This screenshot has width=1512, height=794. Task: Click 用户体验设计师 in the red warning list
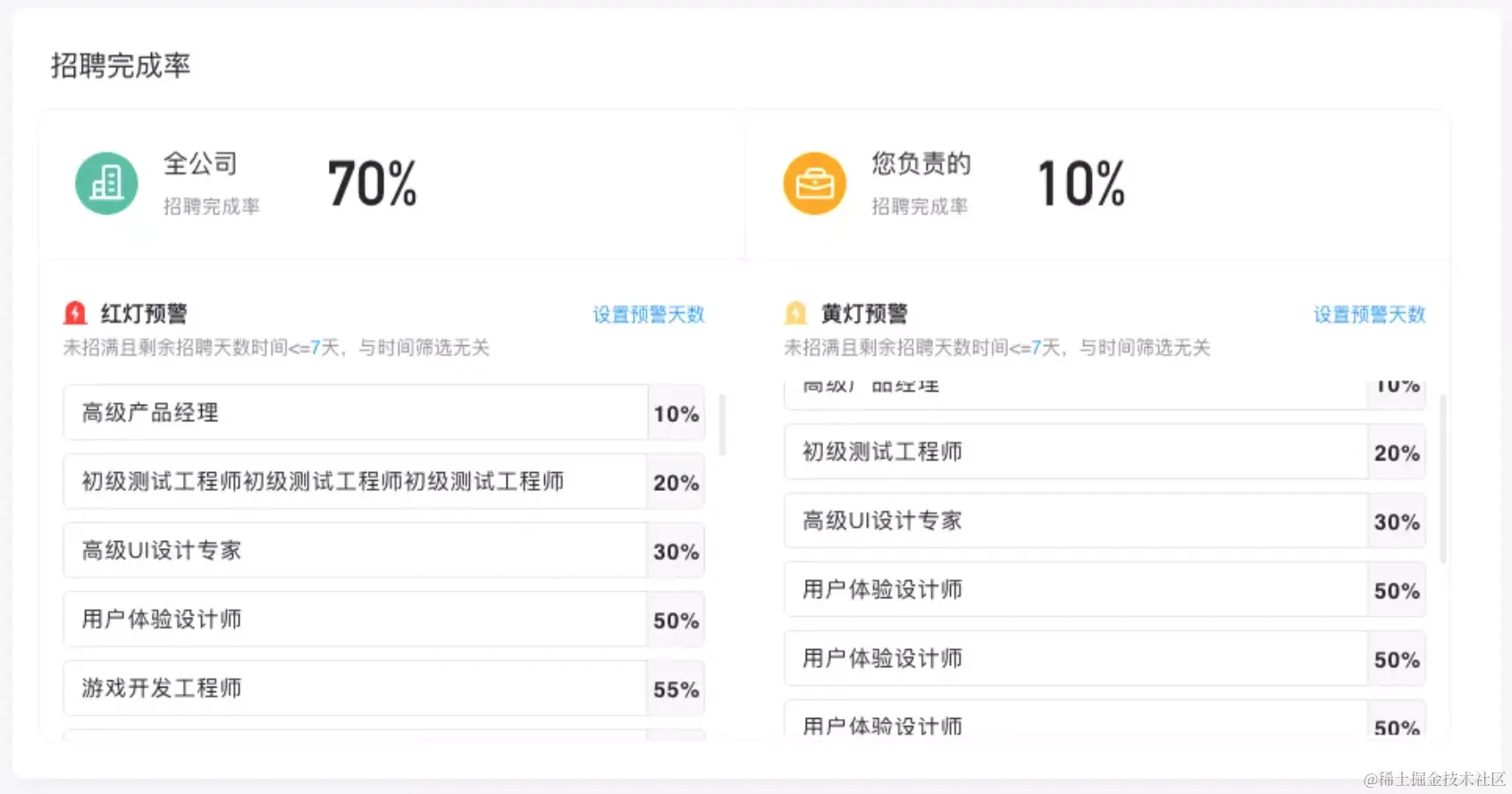[x=356, y=620]
